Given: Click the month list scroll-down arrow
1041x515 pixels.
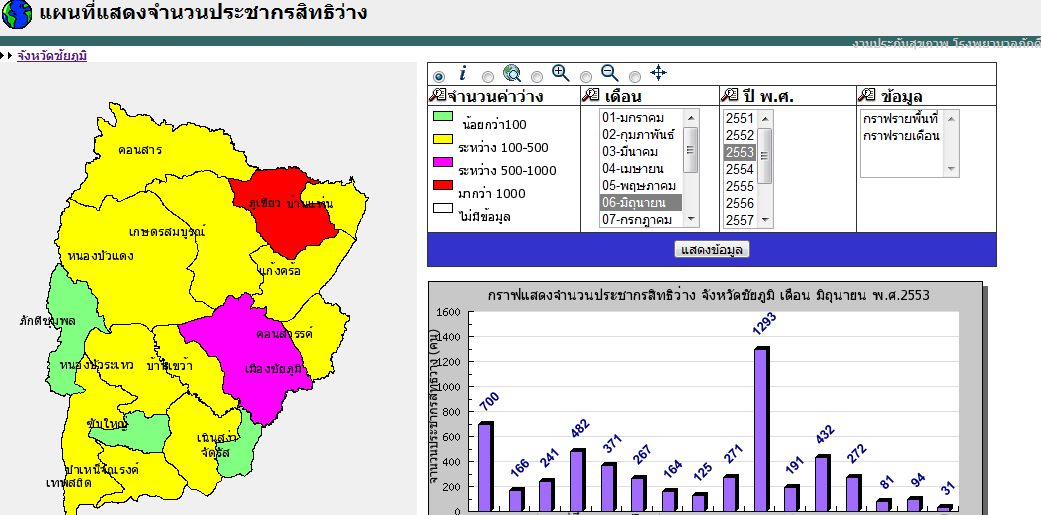Looking at the screenshot, I should [690, 219].
